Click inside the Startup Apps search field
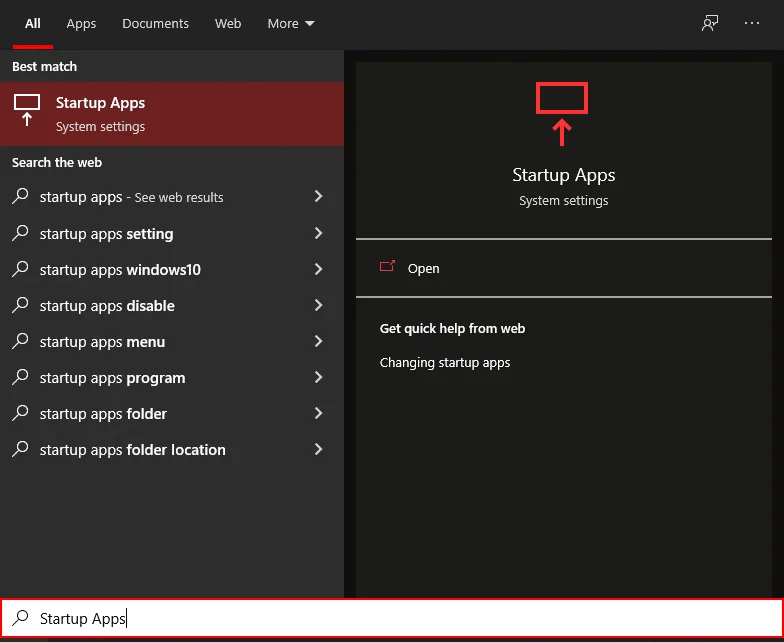784x642 pixels. click(400, 619)
